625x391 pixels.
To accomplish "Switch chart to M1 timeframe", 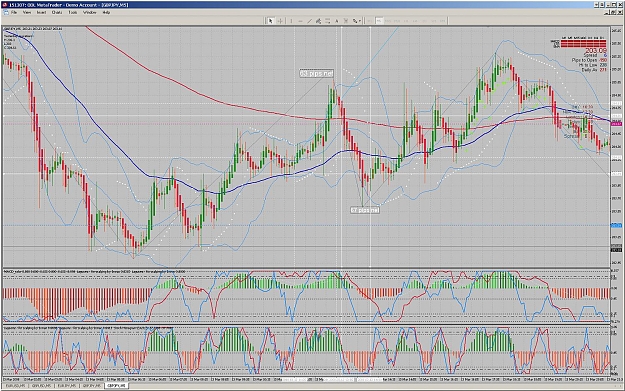I will click(369, 21).
